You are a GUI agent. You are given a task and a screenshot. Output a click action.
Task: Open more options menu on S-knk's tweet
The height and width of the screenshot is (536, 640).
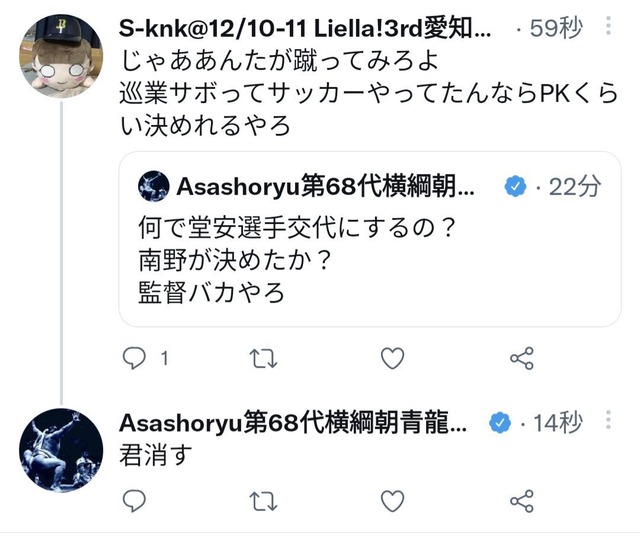tap(608, 26)
